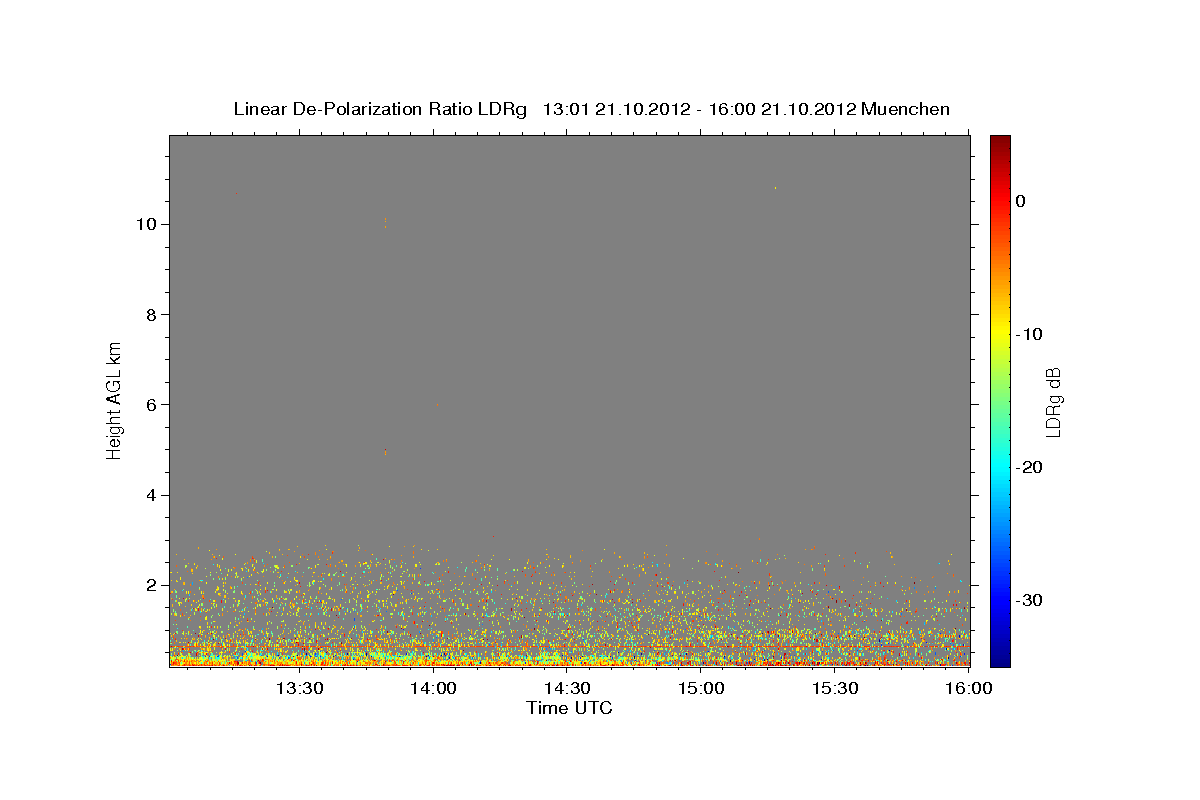Click the colorbar tick label 0
This screenshot has height=800, width=1200.
[1020, 201]
